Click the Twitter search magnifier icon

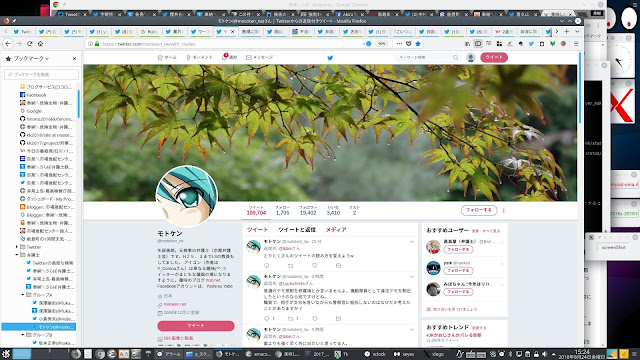pyautogui.click(x=456, y=58)
